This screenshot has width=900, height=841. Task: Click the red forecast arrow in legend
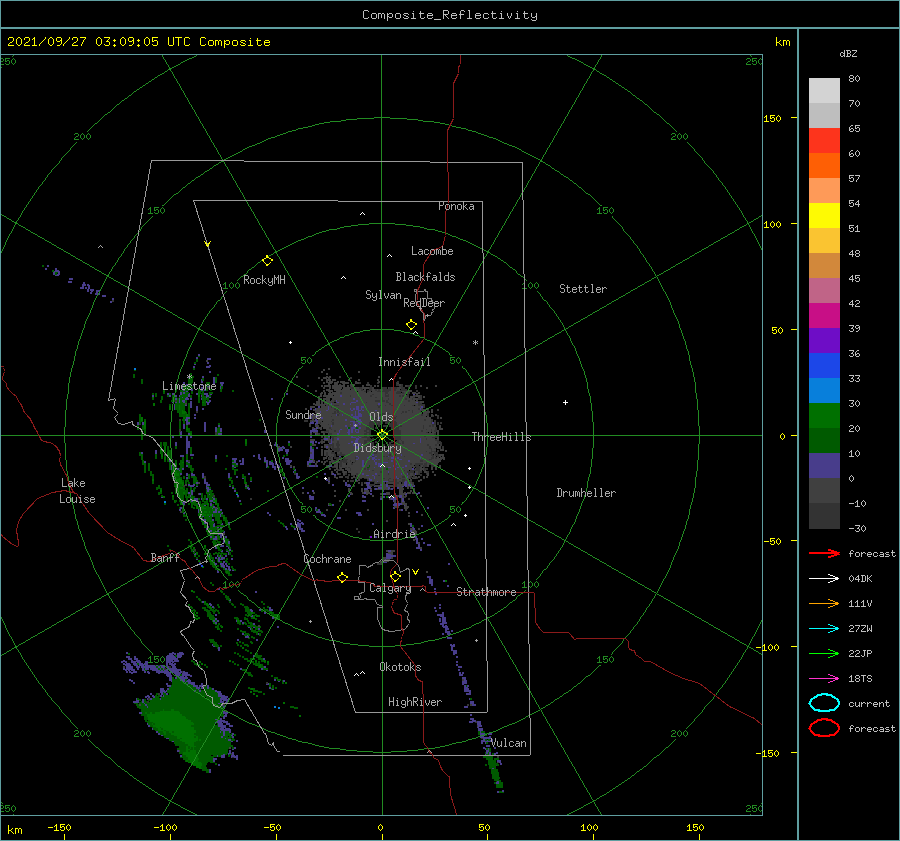click(x=824, y=553)
